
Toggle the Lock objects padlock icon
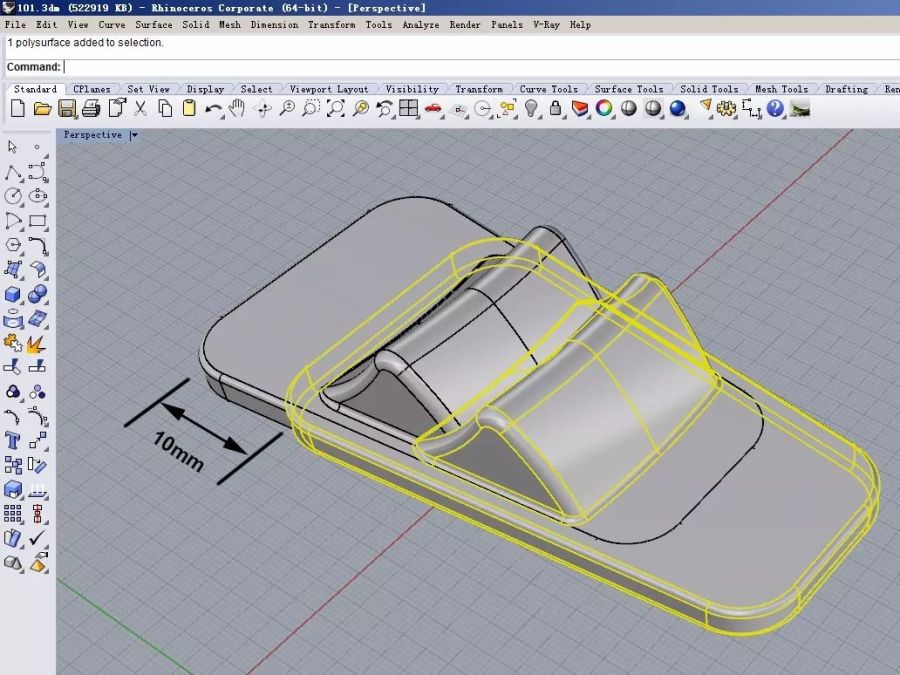[555, 109]
